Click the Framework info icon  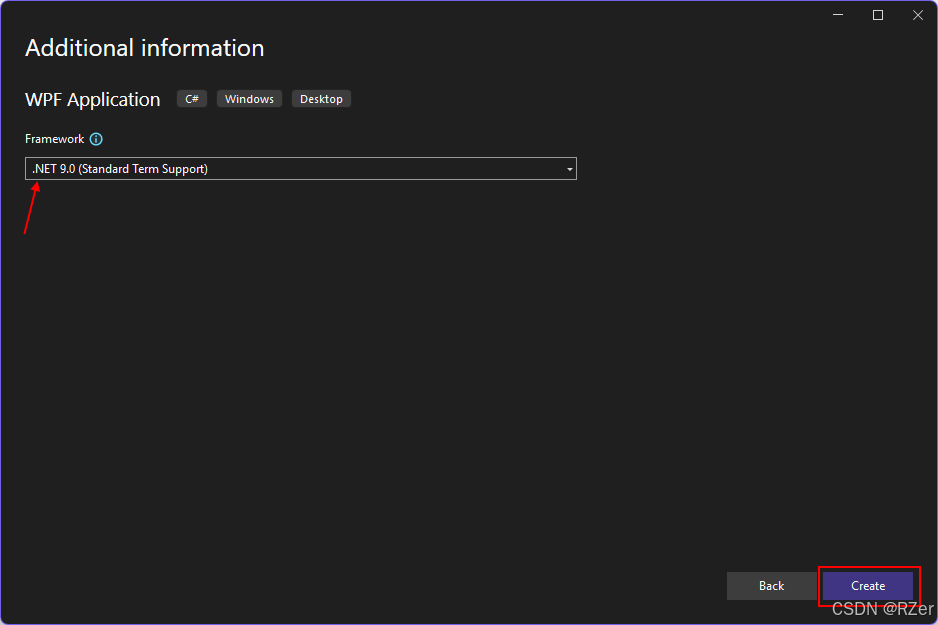96,140
